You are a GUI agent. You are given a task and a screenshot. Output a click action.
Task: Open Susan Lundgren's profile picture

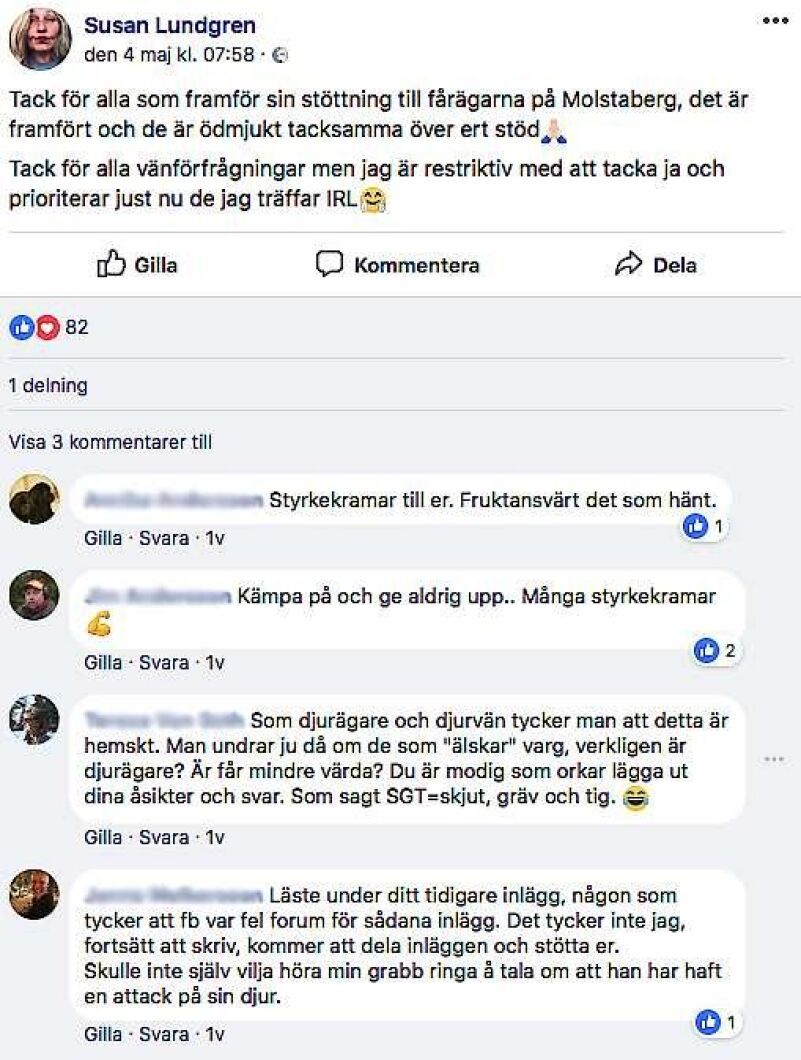pyautogui.click(x=40, y=39)
